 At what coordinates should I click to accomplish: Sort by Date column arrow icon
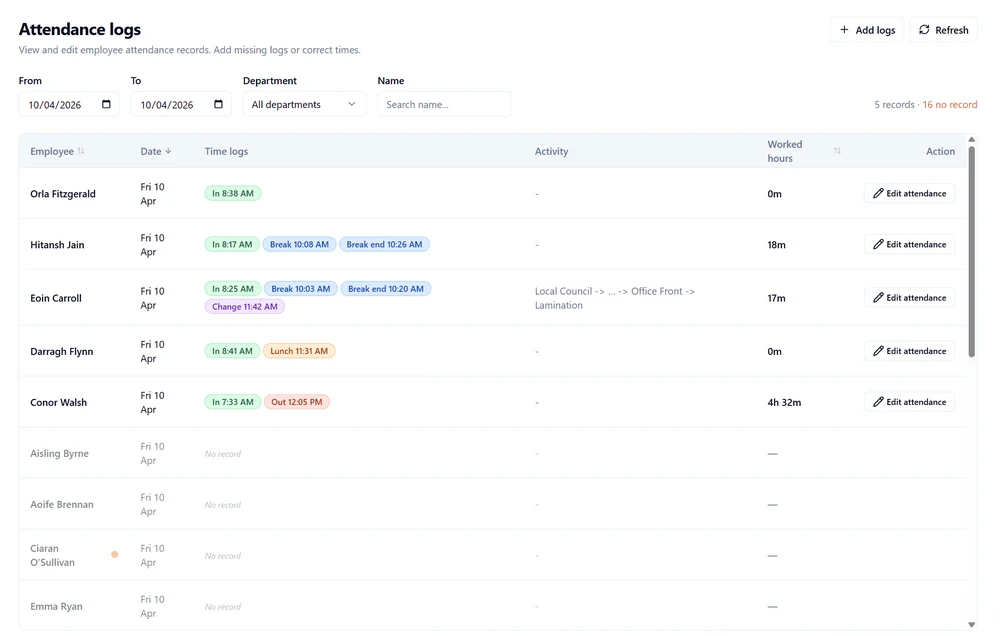tap(168, 151)
